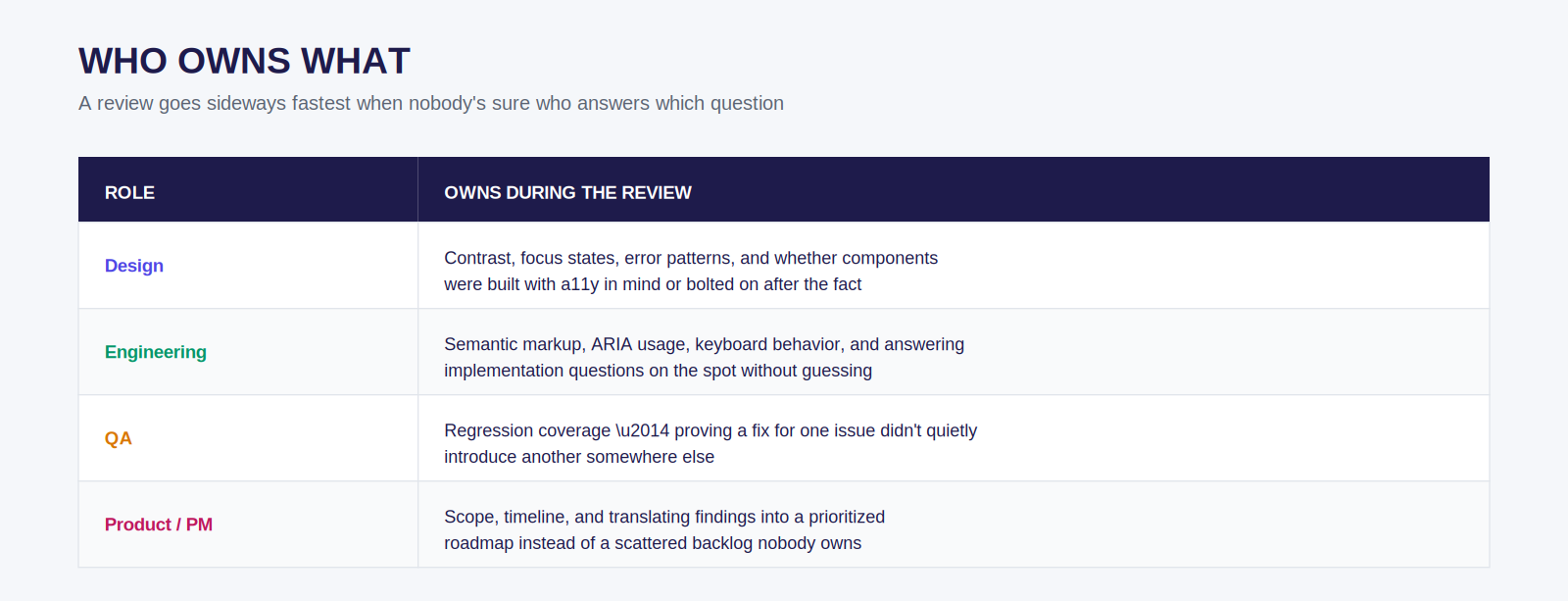Image resolution: width=1568 pixels, height=601 pixels.
Task: Select the Product / PM scope description
Action: point(664,529)
